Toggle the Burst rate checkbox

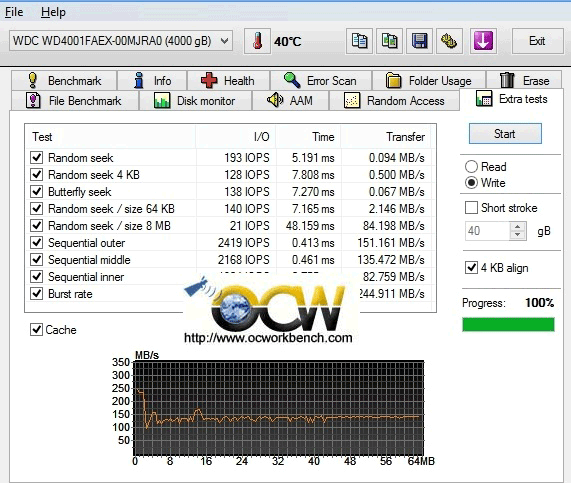36,294
